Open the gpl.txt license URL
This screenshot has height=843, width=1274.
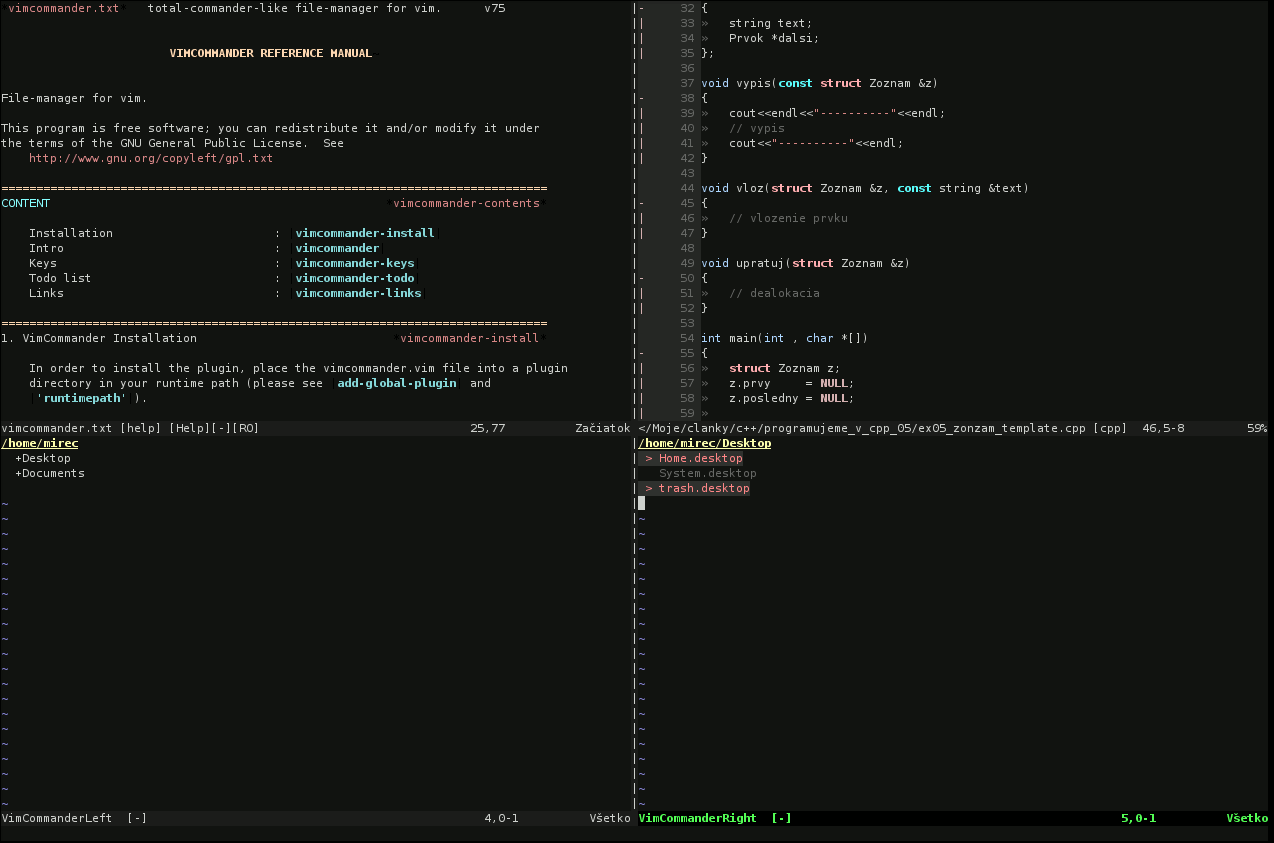(x=151, y=158)
